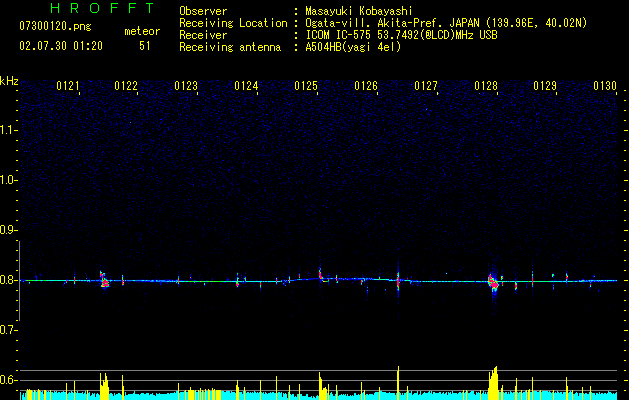Click the 1.1 kHz axis label
629x400 pixels.
tap(8, 130)
